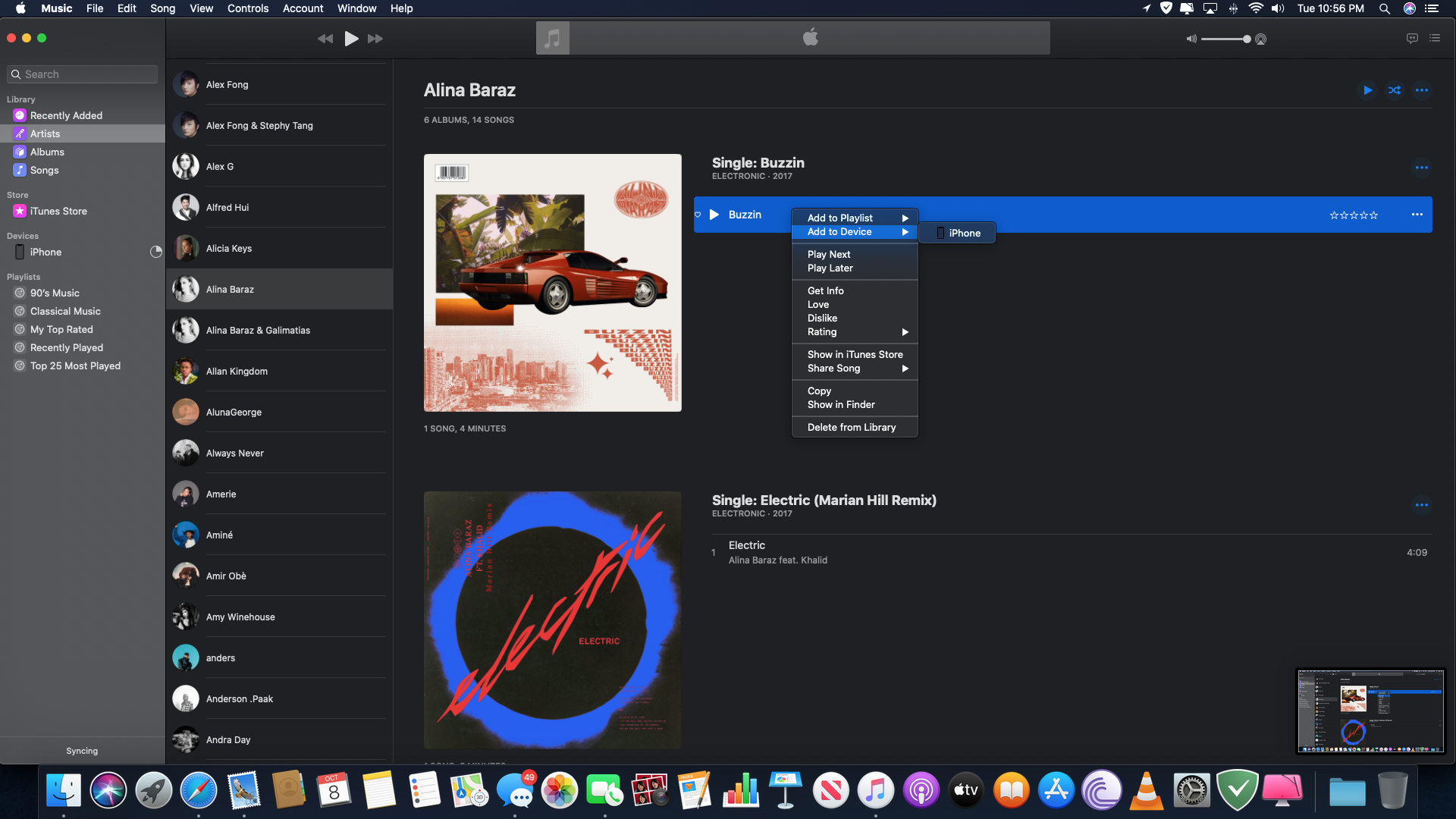This screenshot has width=1456, height=819.
Task: Open Podcasts app from the dock
Action: tap(921, 791)
